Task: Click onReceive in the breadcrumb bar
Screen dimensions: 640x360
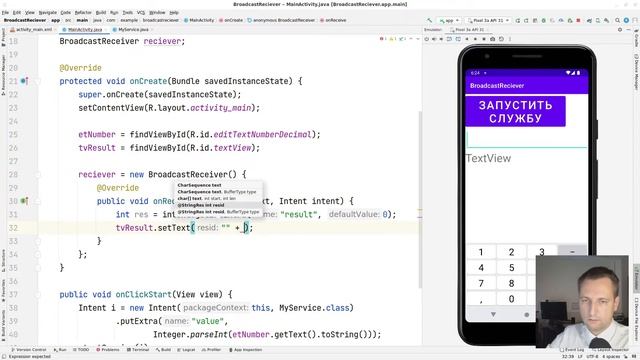Action: (x=333, y=20)
